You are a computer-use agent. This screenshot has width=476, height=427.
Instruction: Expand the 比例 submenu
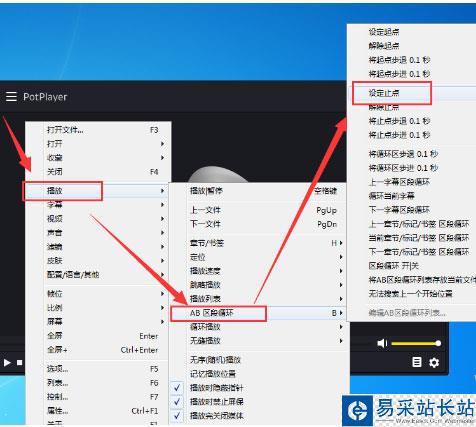pos(98,307)
